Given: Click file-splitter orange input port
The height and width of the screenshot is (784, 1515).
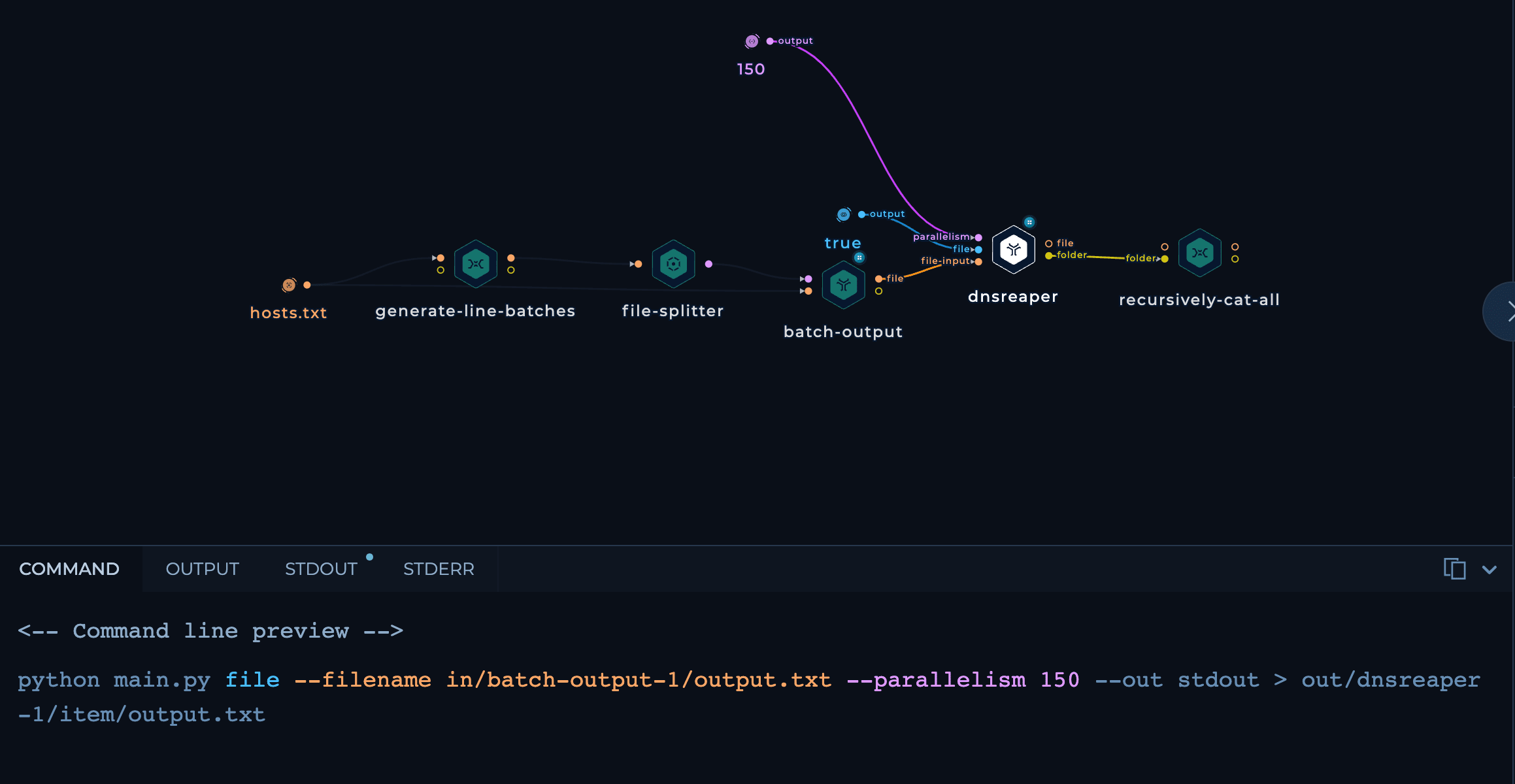Looking at the screenshot, I should tap(639, 264).
